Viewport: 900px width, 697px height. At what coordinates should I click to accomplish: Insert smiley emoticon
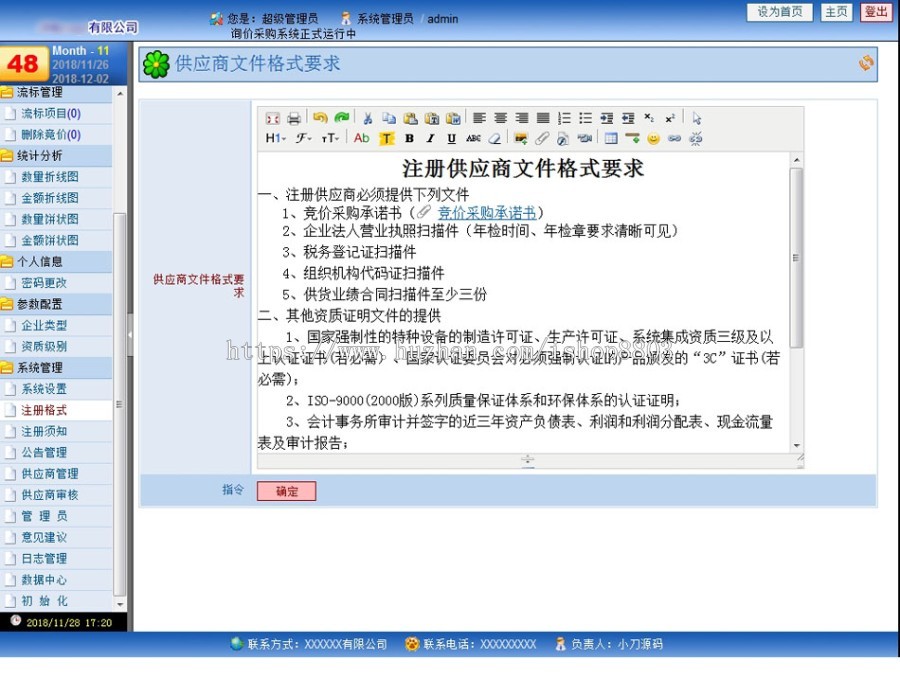click(x=653, y=138)
